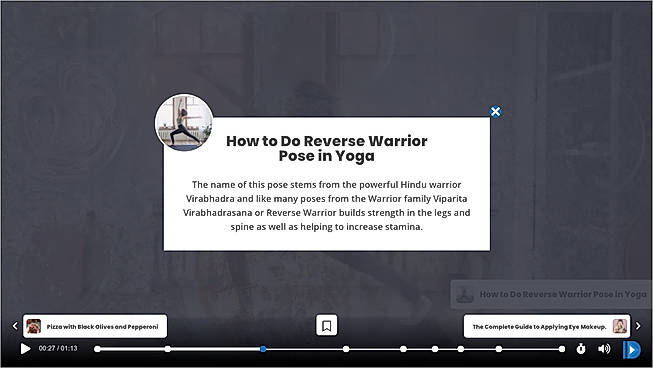Jump to the fifth chapter marker
The width and height of the screenshot is (653, 368).
[x=403, y=349]
